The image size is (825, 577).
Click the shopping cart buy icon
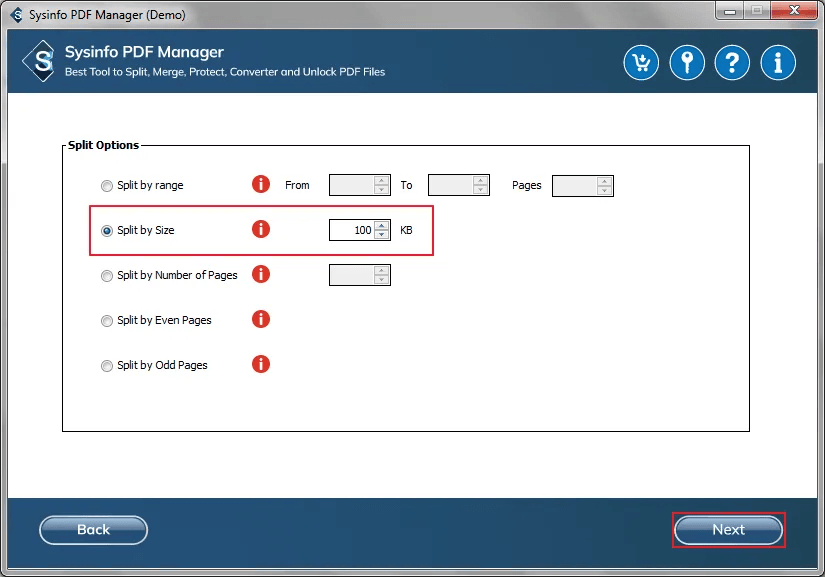point(641,63)
